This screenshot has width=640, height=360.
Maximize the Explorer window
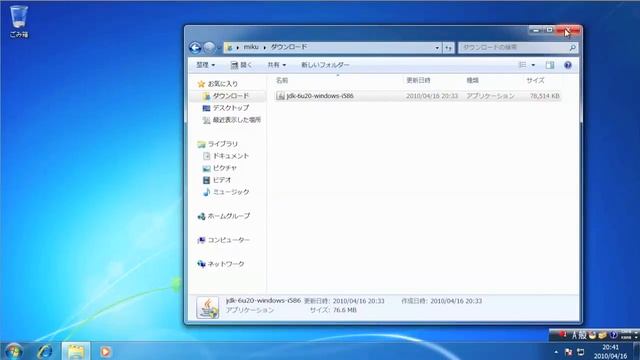549,30
